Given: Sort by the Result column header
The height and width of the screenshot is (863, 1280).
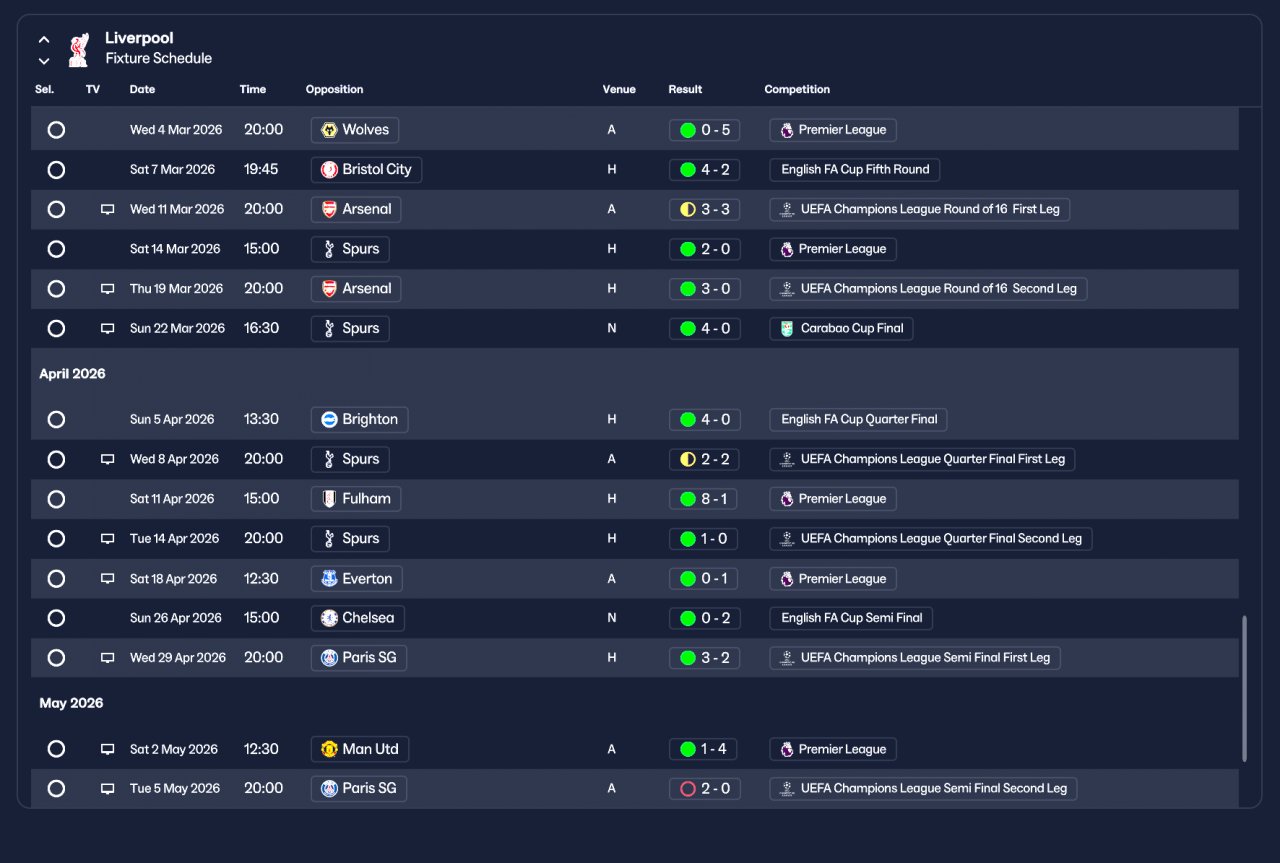Looking at the screenshot, I should pyautogui.click(x=685, y=89).
